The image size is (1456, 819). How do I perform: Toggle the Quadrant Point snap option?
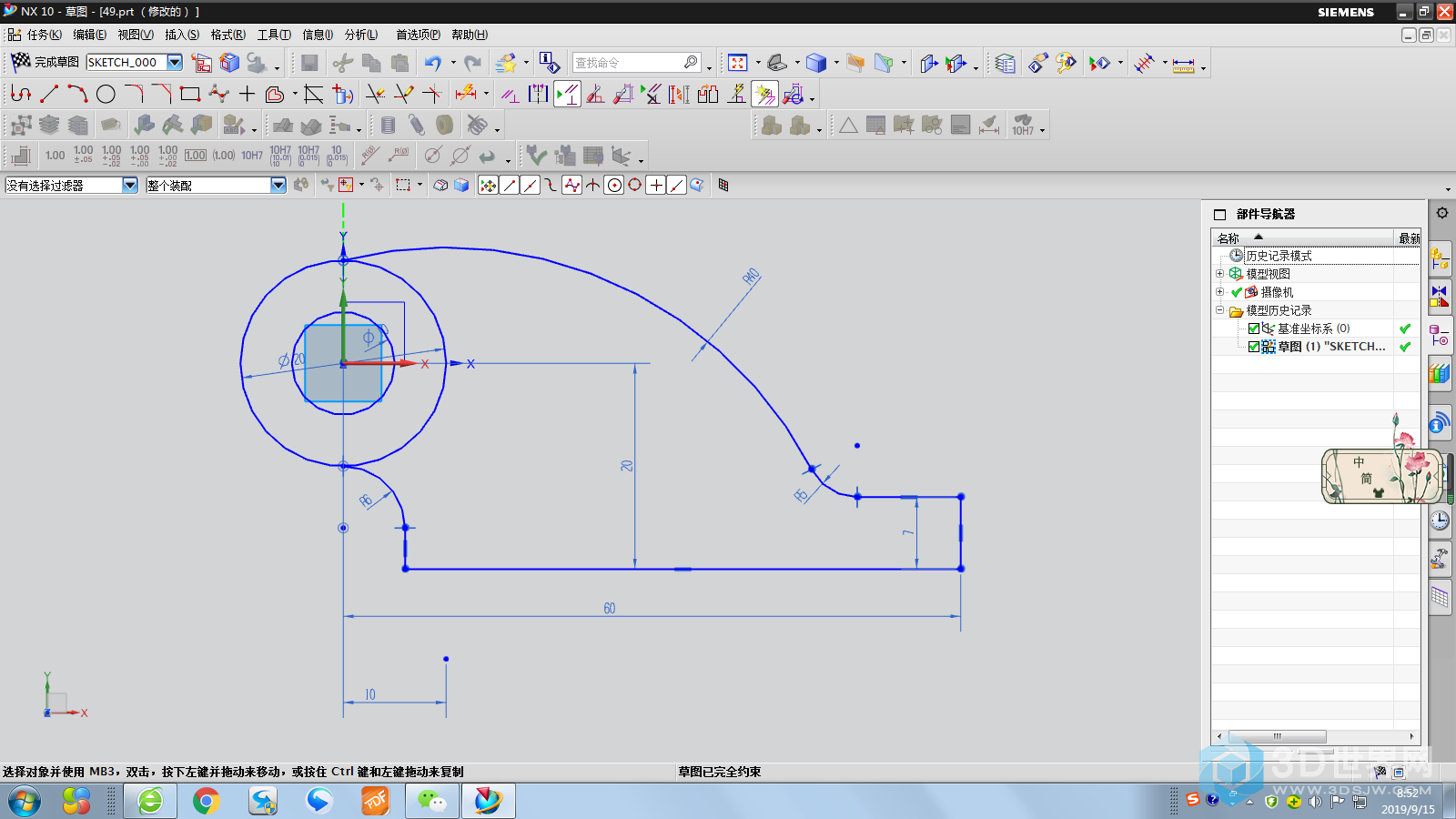(x=635, y=186)
